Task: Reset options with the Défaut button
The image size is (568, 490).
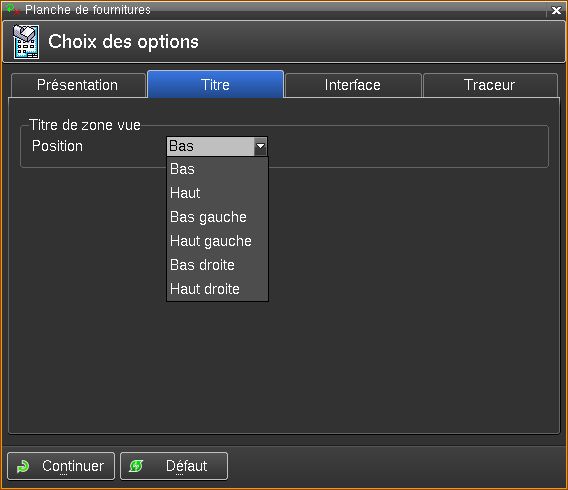Action: (x=174, y=466)
